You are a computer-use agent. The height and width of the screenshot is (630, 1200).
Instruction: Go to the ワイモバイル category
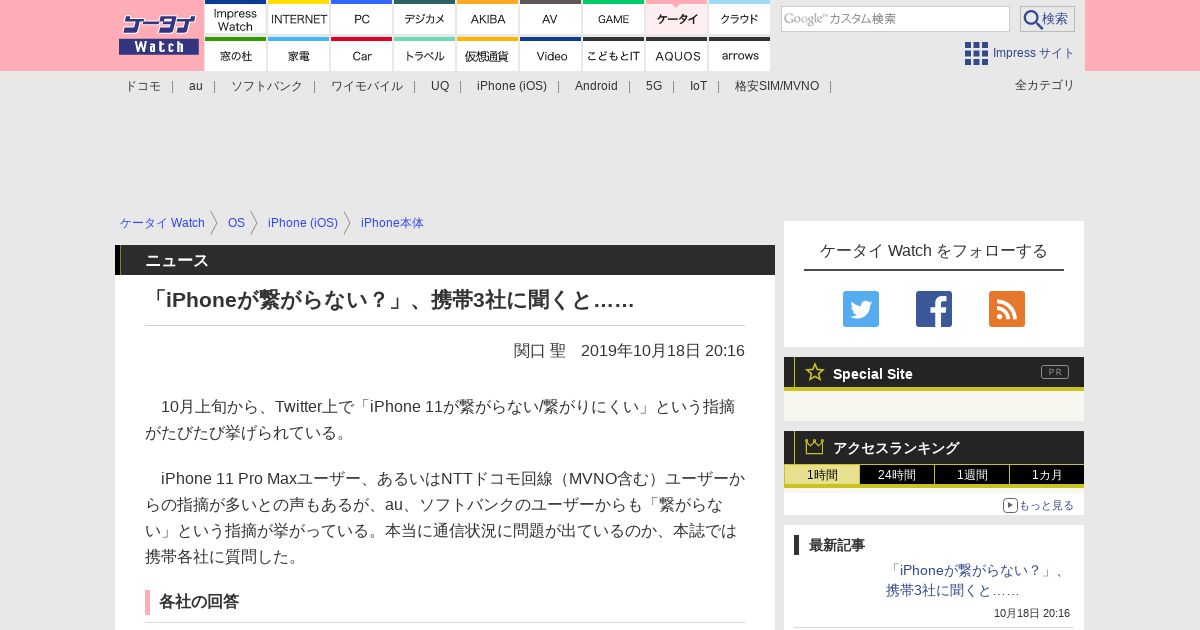[367, 86]
